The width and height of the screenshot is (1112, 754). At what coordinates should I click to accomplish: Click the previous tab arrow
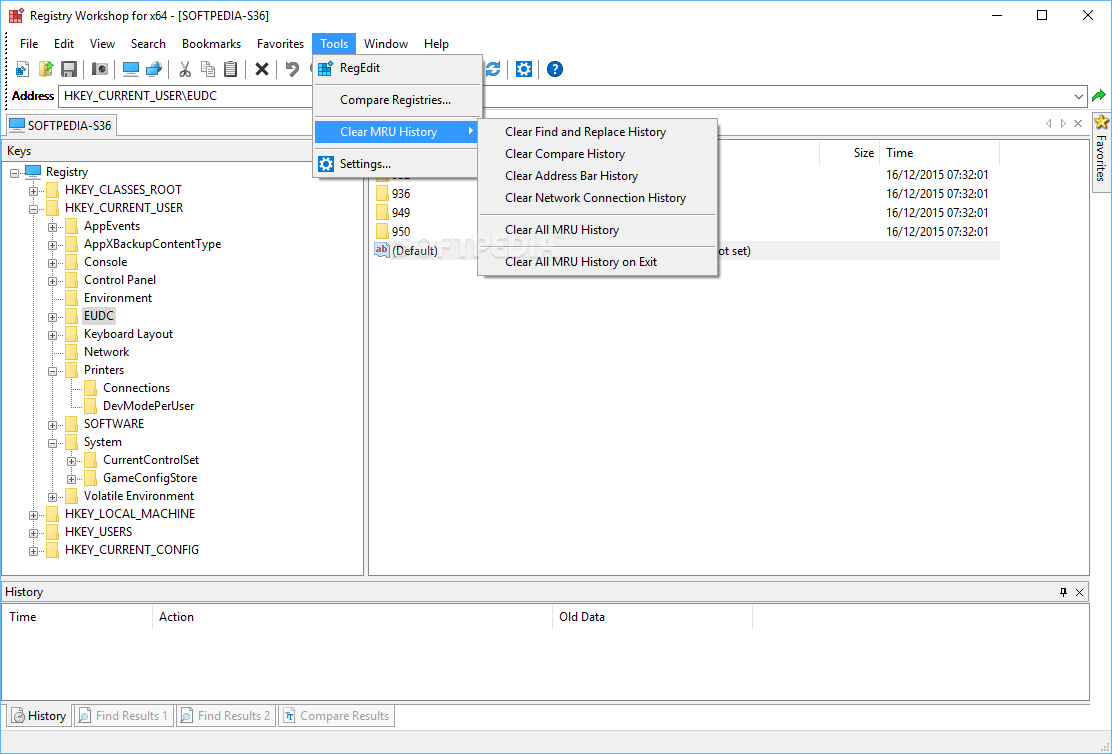coord(1048,123)
